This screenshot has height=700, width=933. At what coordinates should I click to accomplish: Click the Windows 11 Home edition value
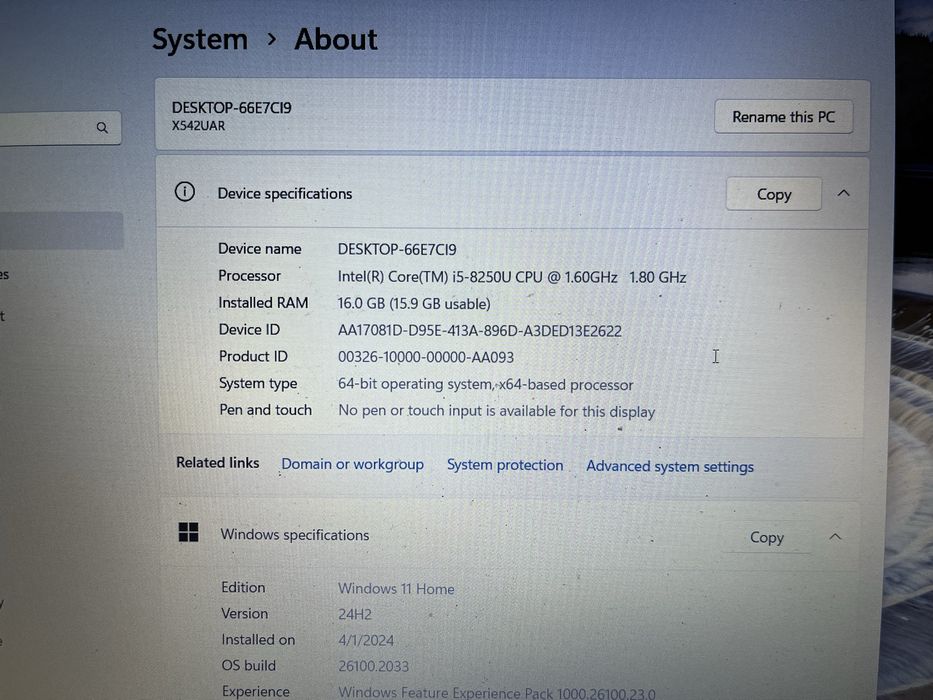pyautogui.click(x=396, y=589)
